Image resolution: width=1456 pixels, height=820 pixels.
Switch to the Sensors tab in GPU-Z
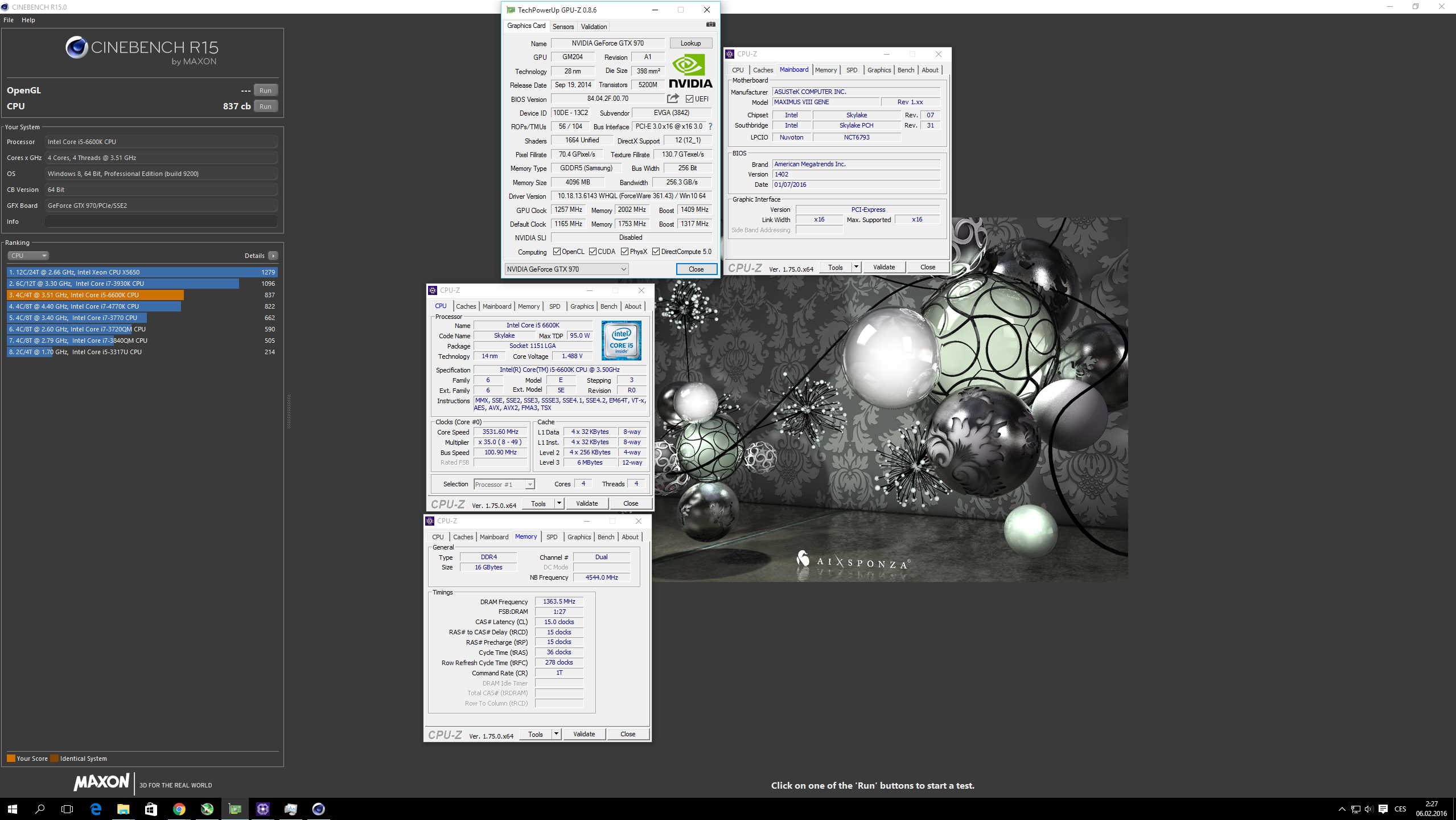coord(563,27)
